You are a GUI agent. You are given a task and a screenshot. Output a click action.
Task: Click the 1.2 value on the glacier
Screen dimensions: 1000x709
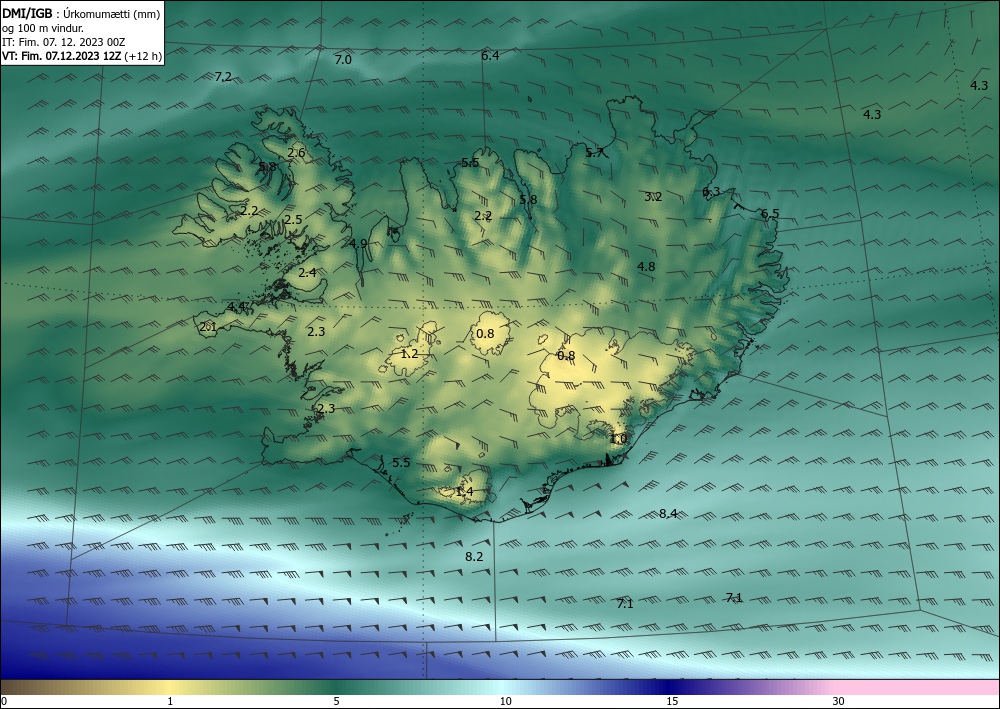409,354
